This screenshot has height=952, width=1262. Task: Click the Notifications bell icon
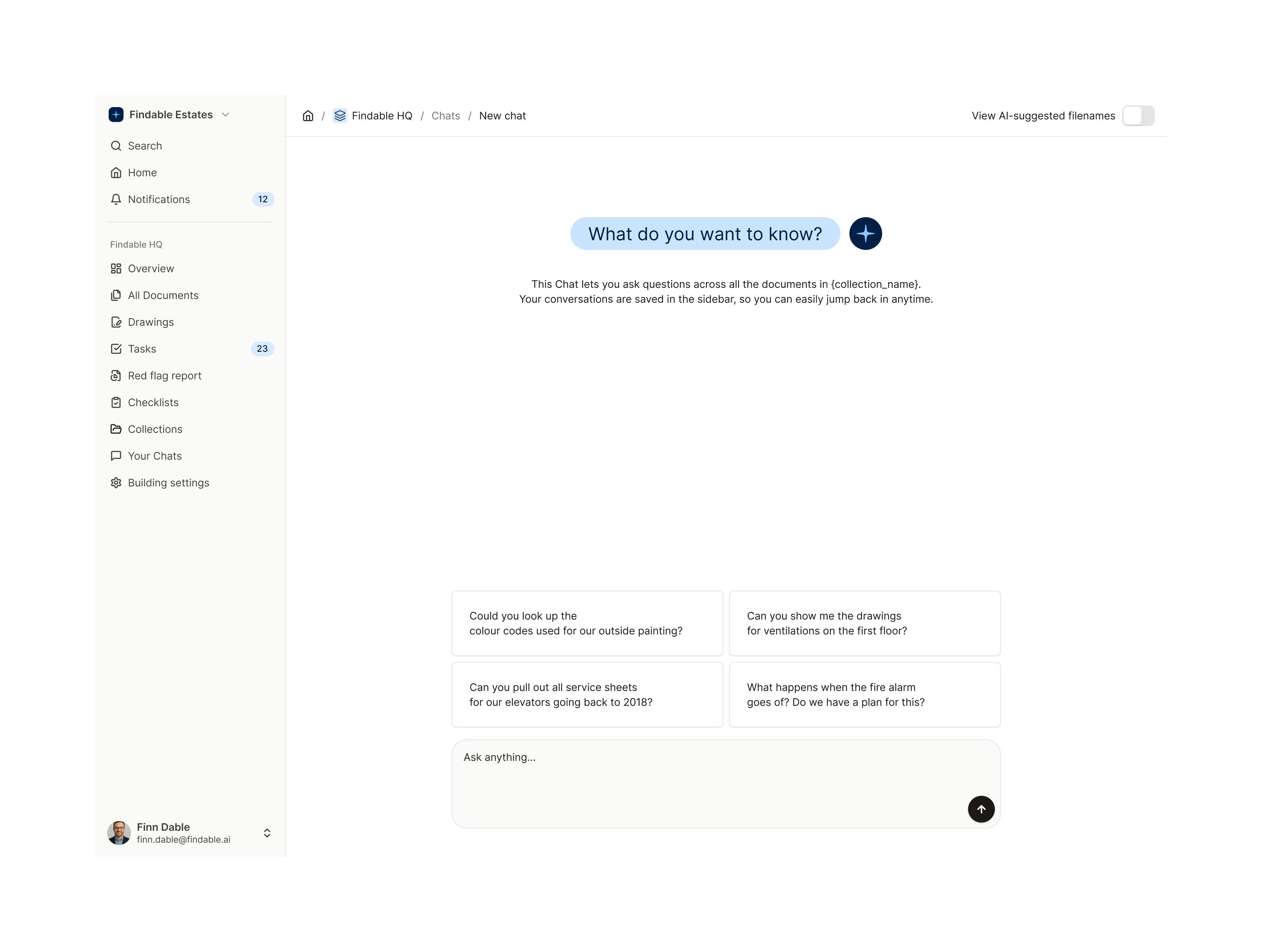[116, 200]
